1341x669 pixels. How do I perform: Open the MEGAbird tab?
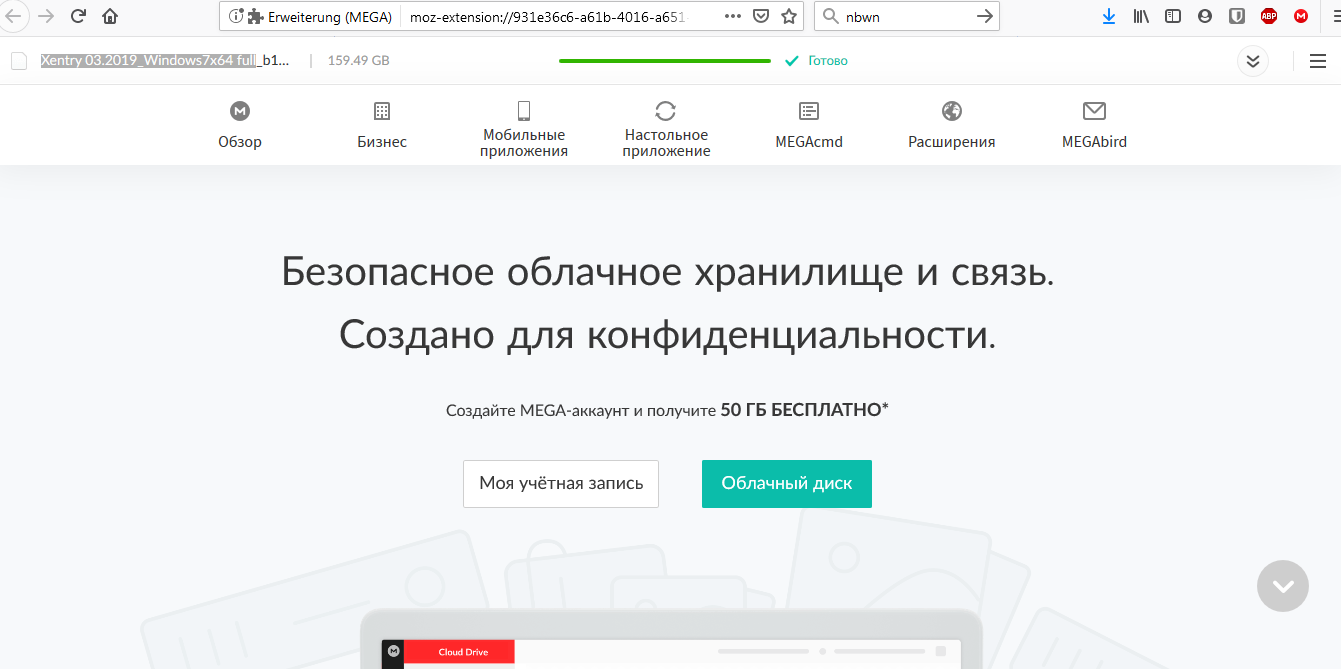click(1094, 126)
